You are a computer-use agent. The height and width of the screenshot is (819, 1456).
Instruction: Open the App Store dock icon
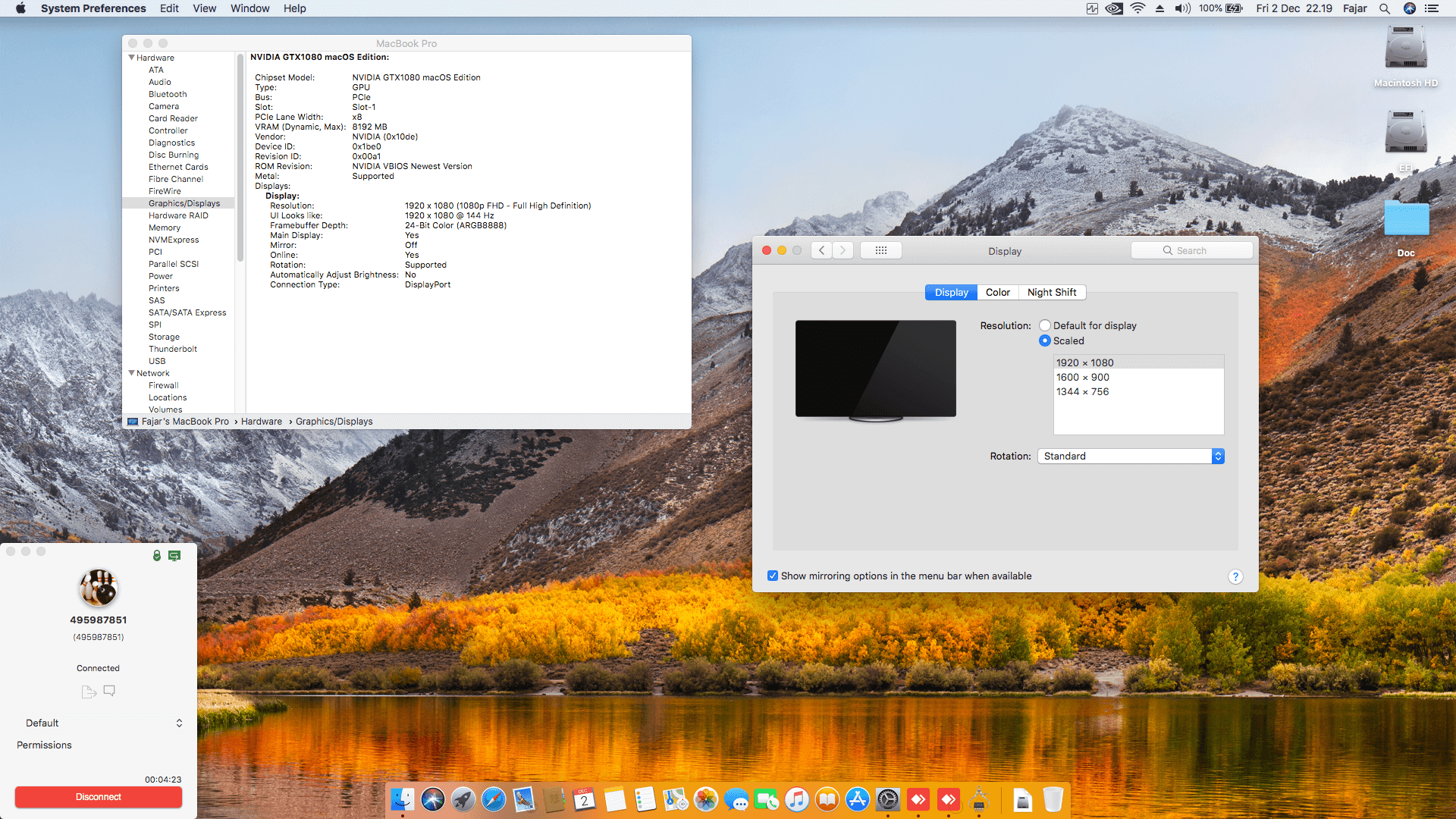pos(858,799)
